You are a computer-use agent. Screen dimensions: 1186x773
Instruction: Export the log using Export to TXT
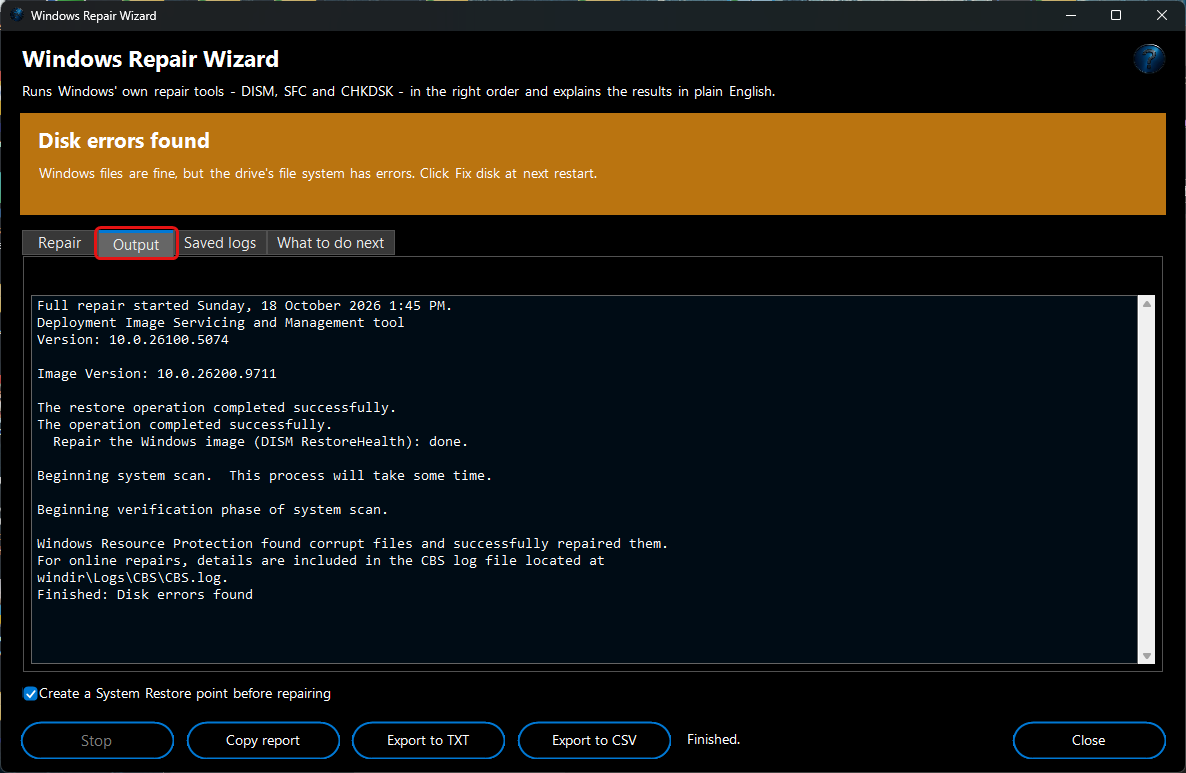tap(428, 740)
